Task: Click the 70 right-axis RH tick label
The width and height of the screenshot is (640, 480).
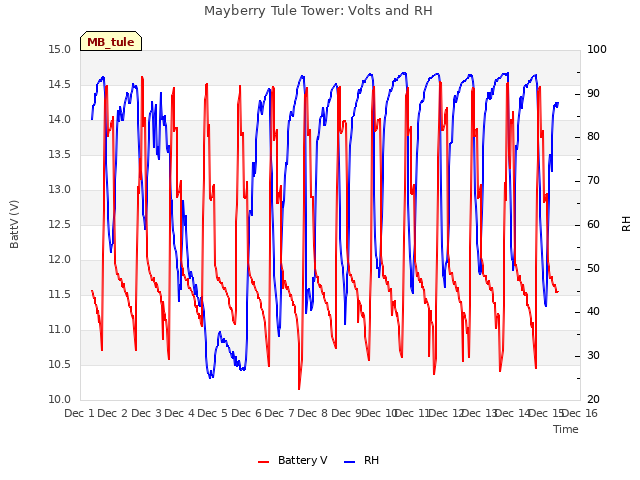Action: coord(593,181)
